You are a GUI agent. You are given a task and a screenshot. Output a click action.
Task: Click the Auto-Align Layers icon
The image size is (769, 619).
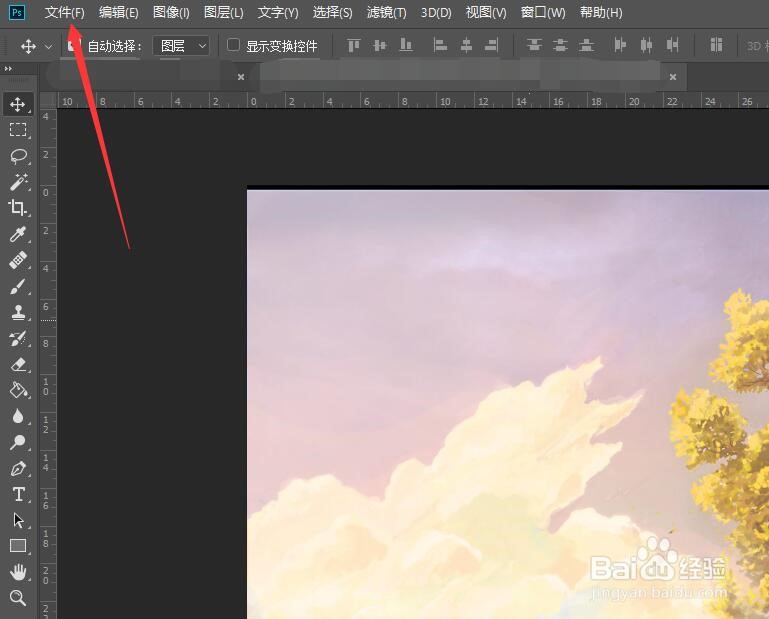pyautogui.click(x=716, y=45)
